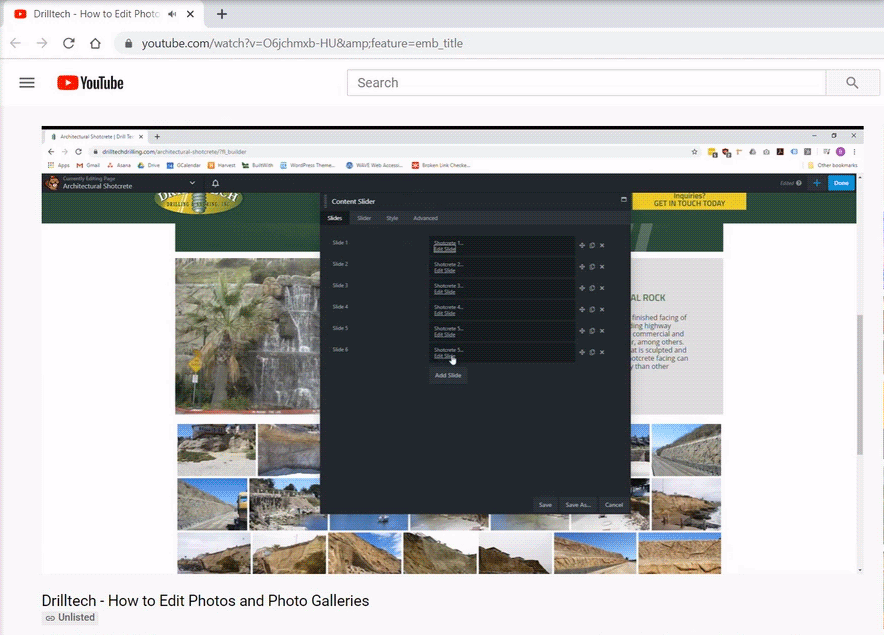884x635 pixels.
Task: Click the YouTube logo
Action: [x=90, y=83]
